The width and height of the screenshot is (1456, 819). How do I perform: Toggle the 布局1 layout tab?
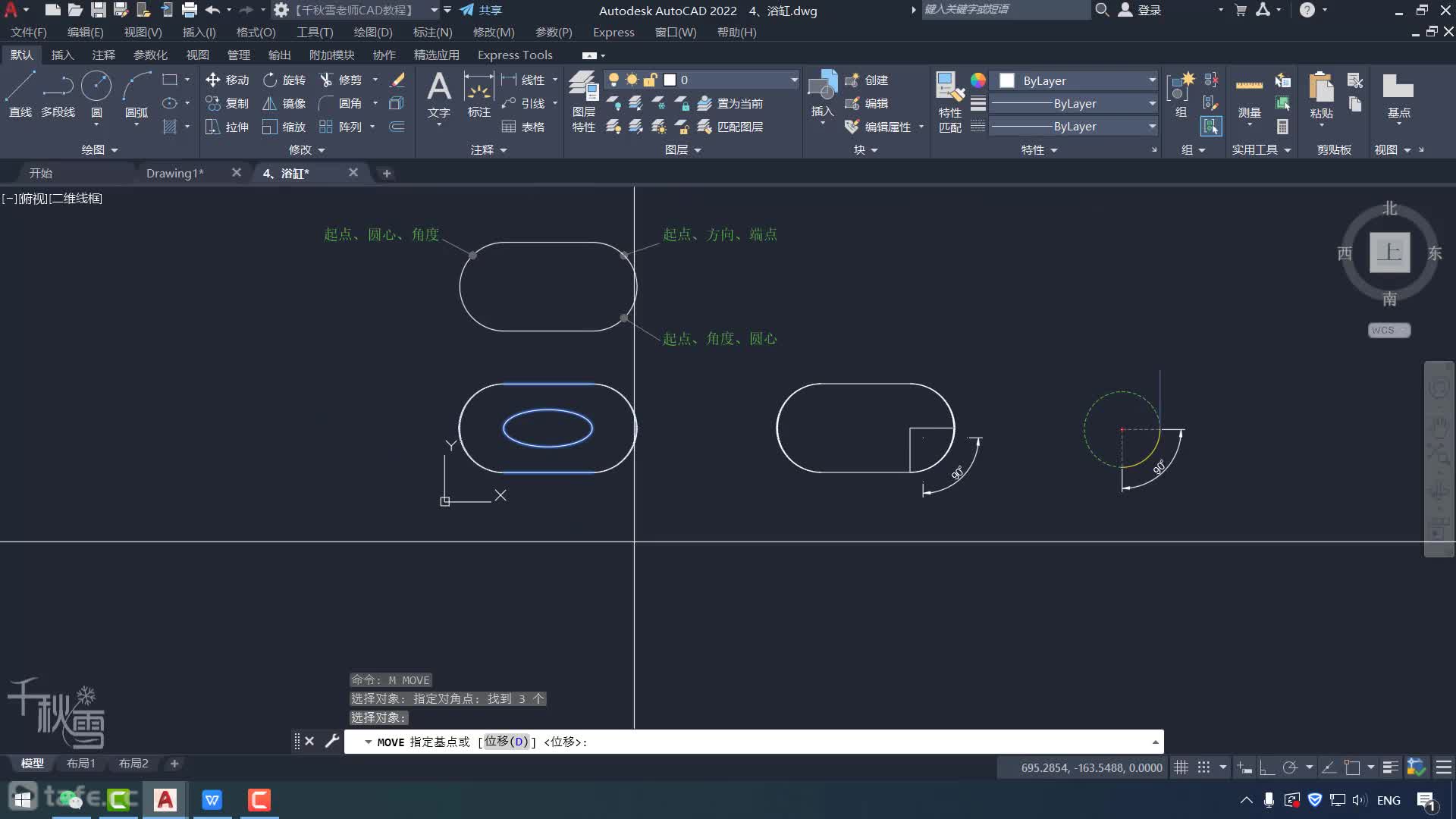80,763
